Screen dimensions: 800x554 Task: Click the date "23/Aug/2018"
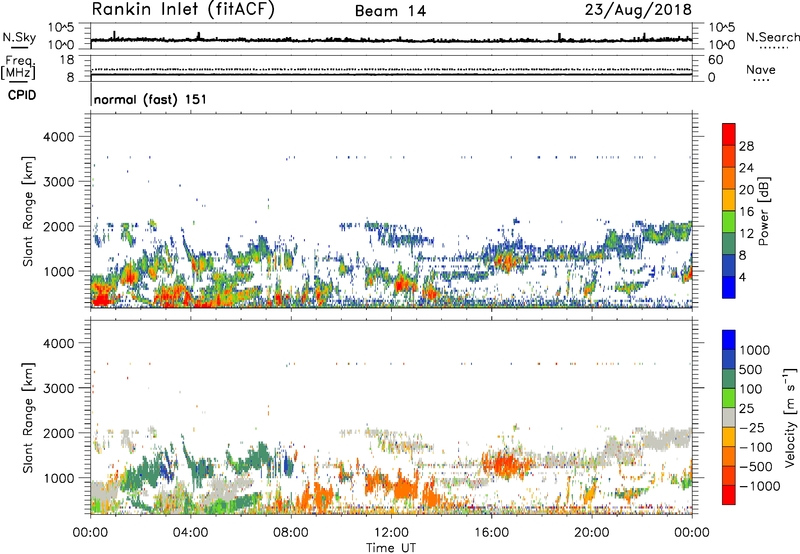pyautogui.click(x=638, y=10)
